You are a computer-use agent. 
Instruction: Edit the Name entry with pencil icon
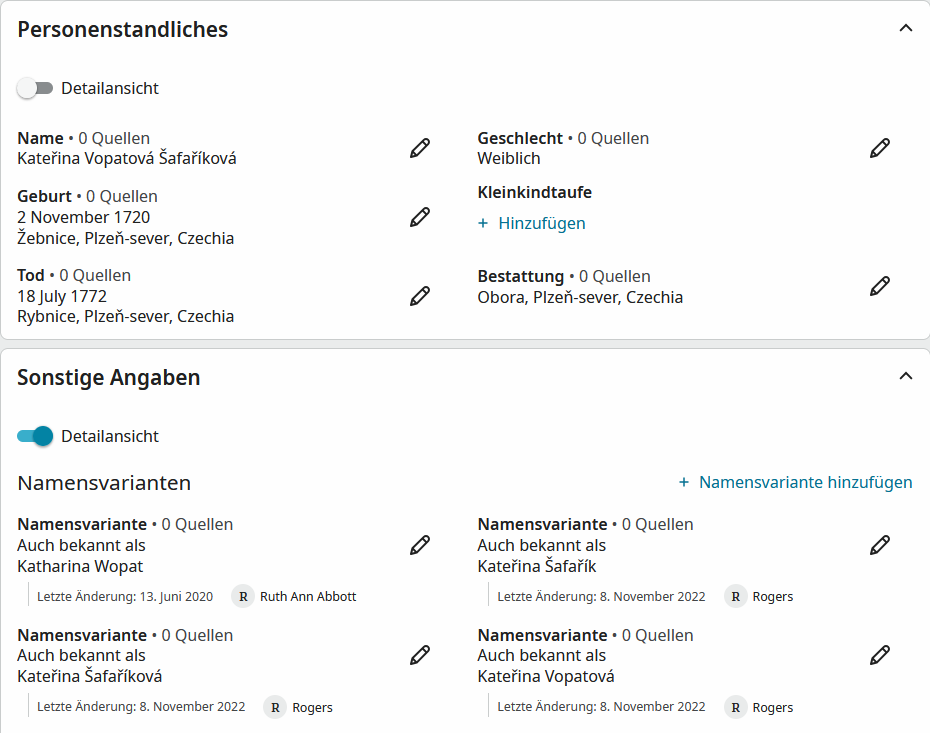pos(420,148)
